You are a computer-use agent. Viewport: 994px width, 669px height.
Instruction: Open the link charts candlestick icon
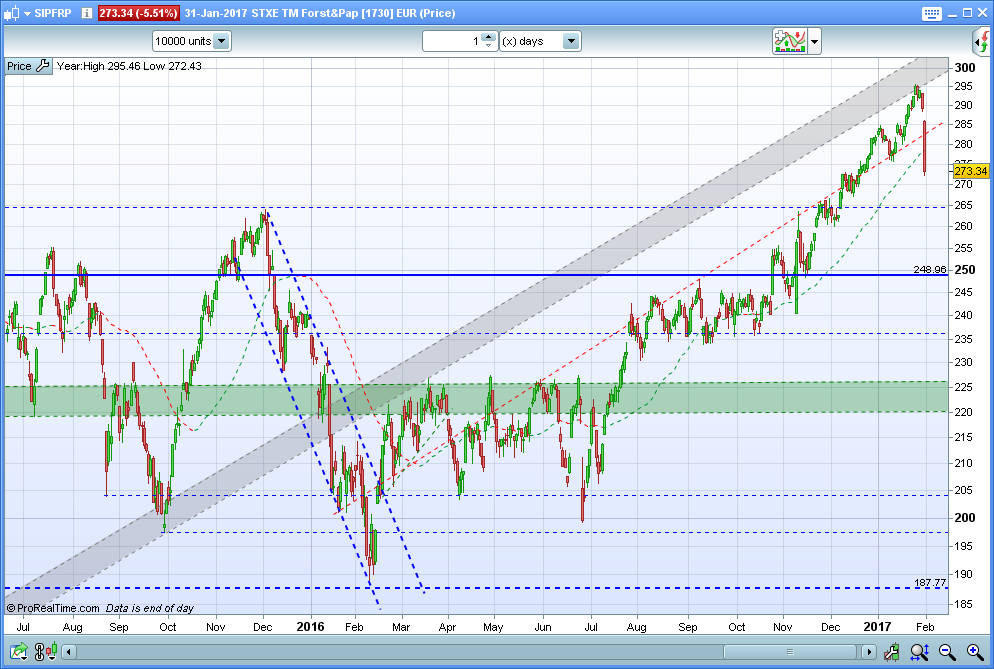46,651
